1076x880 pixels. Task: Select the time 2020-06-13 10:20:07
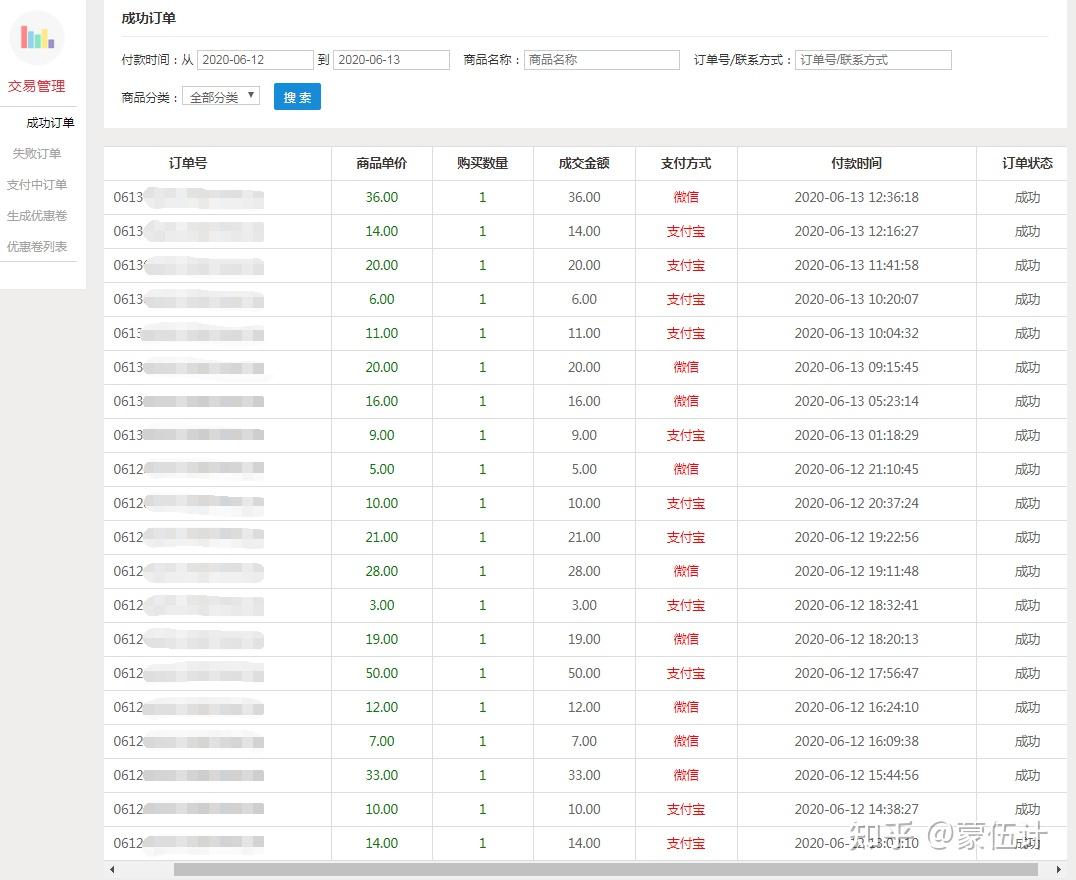(856, 299)
